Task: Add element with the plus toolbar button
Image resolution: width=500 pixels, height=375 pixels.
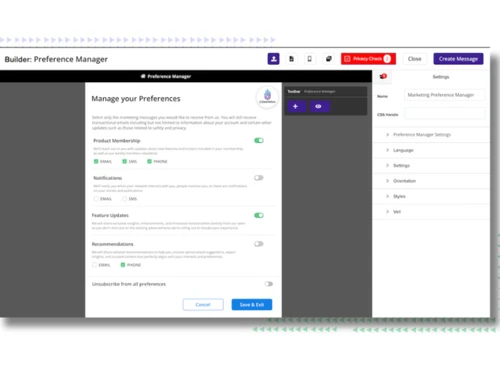Action: click(295, 106)
